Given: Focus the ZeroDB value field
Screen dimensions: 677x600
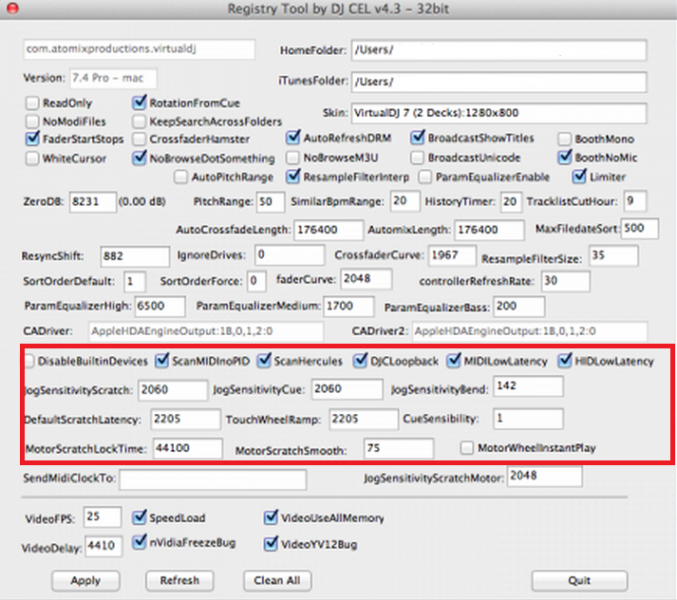Looking at the screenshot, I should click(92, 202).
